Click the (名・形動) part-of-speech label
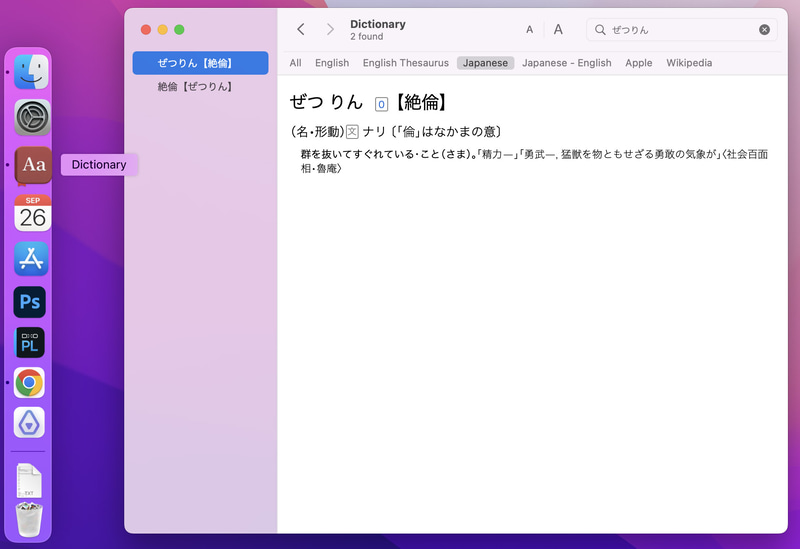The width and height of the screenshot is (800, 549). (x=318, y=132)
